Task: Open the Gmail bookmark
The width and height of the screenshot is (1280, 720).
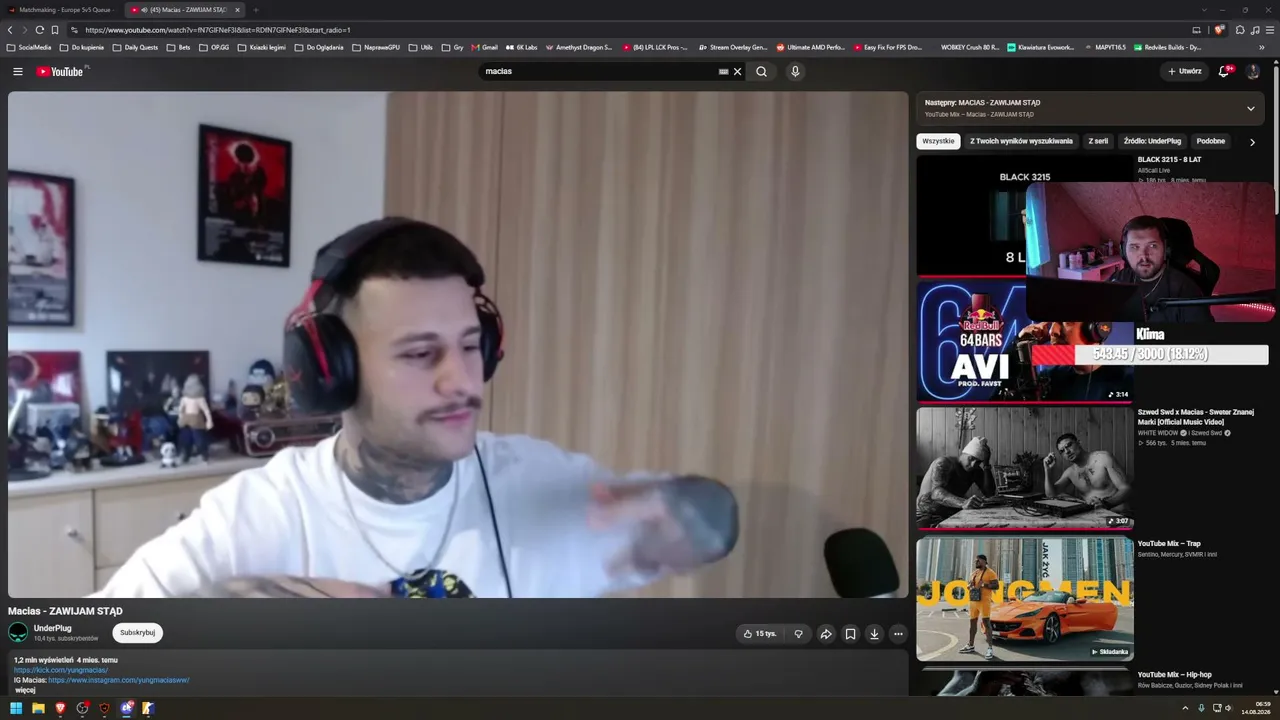Action: tap(484, 47)
